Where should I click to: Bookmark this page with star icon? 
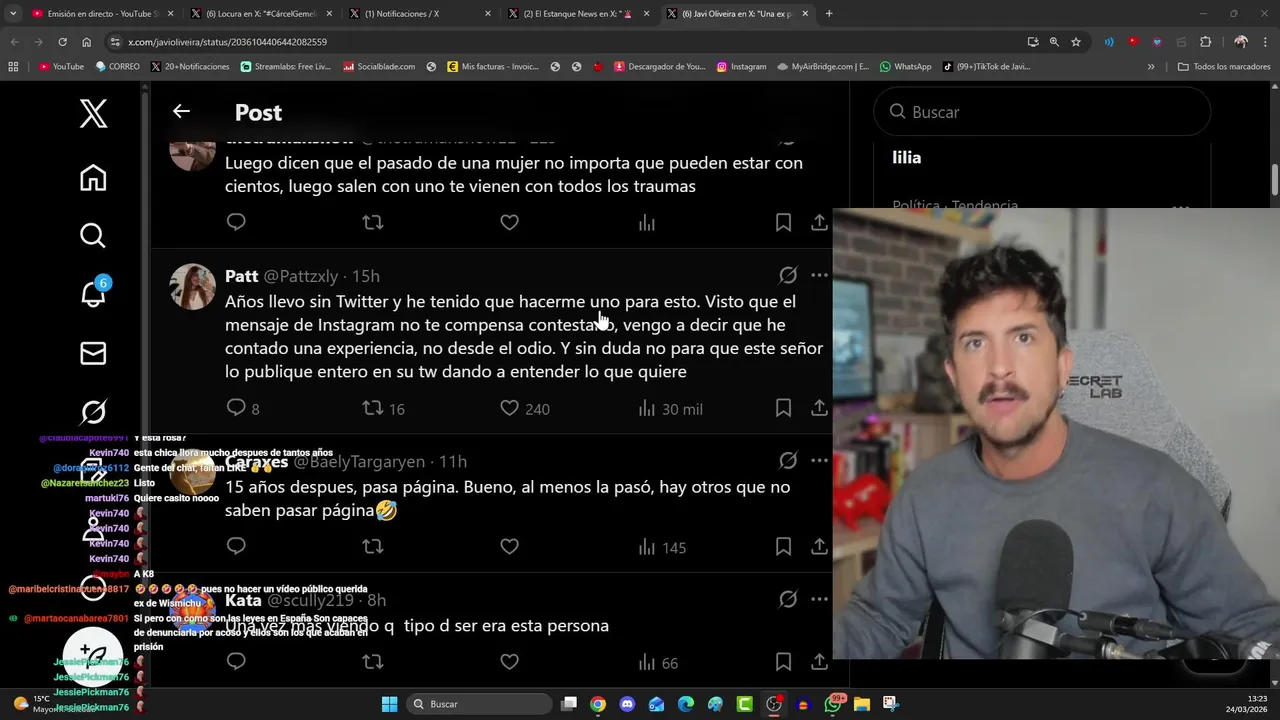tap(1076, 42)
